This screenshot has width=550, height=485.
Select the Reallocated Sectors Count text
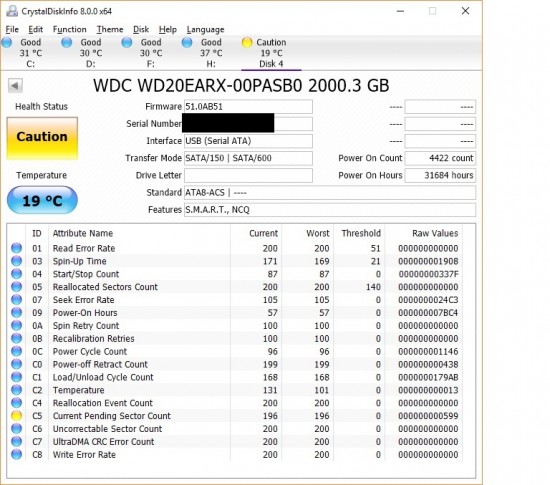105,287
